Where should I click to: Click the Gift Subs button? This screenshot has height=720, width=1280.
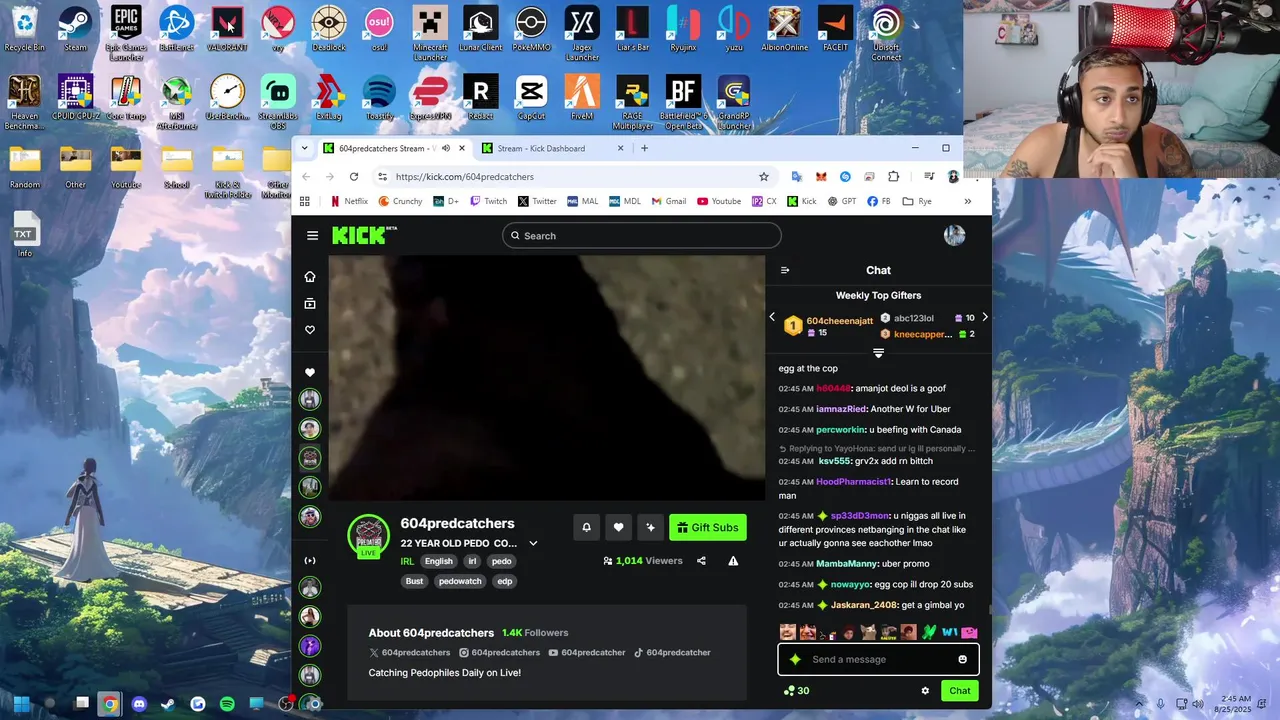coord(708,527)
